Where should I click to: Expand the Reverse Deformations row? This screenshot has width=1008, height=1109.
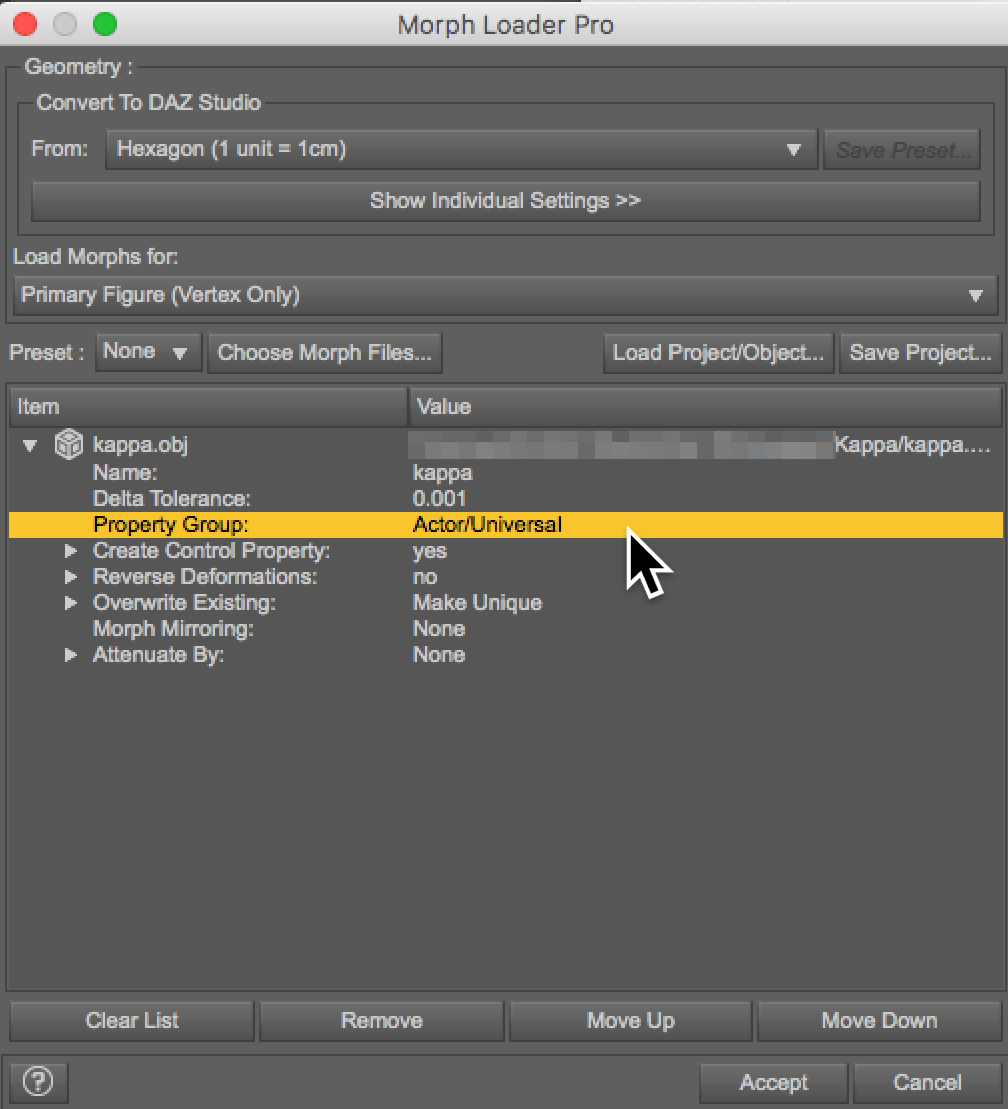70,577
